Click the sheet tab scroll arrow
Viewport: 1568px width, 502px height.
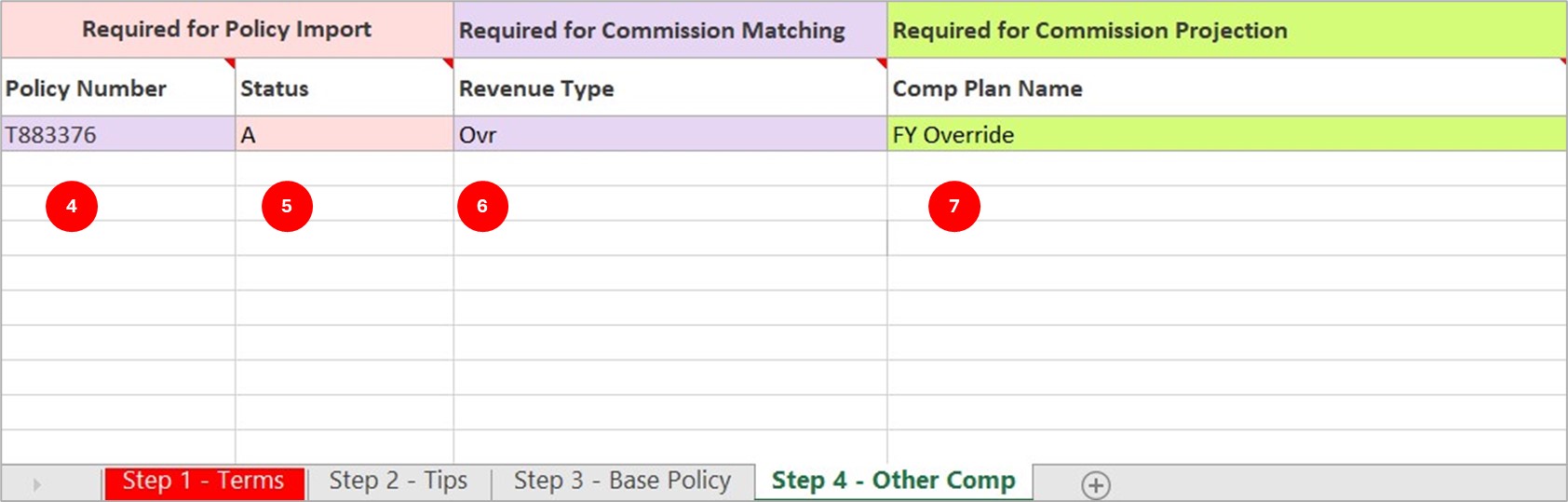[x=37, y=484]
